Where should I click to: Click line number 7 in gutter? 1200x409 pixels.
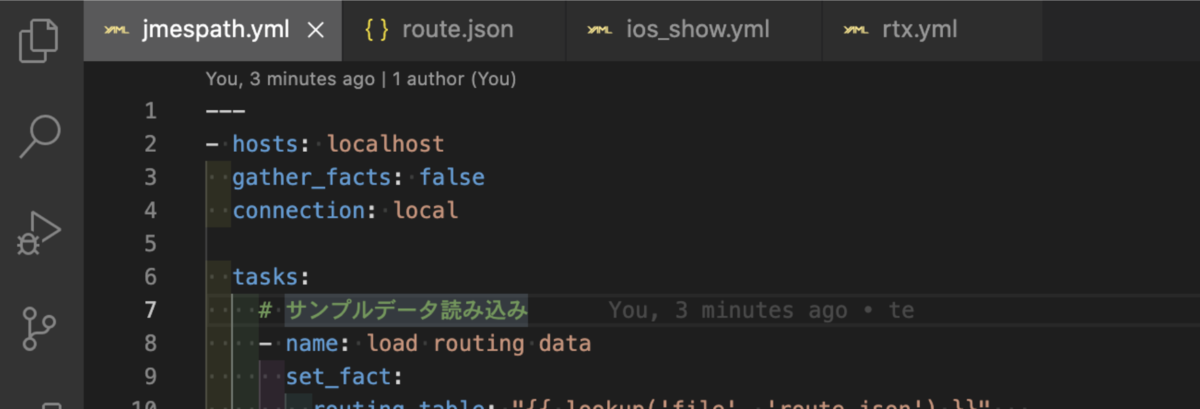point(150,310)
